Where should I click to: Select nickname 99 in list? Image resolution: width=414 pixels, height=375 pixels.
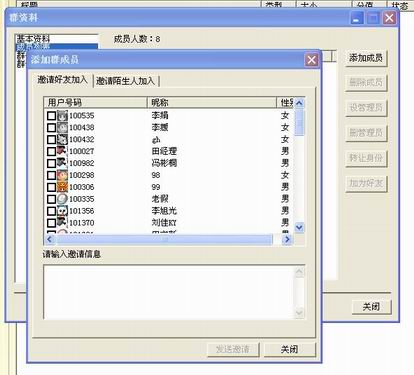pos(156,187)
